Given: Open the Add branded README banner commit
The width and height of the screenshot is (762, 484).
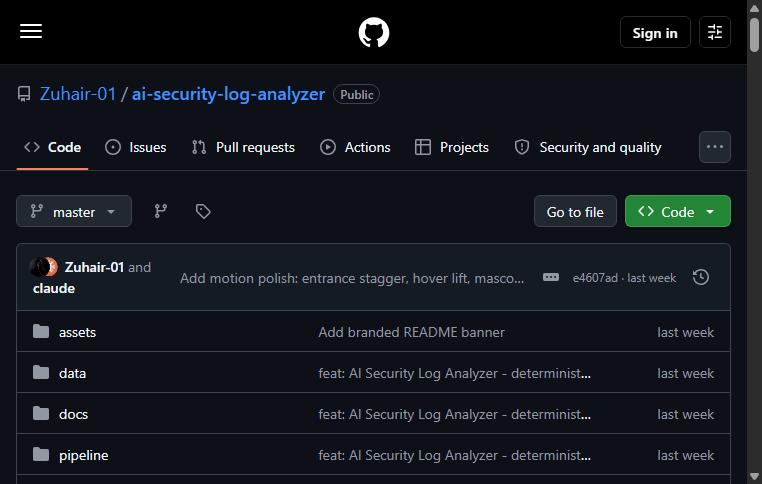Looking at the screenshot, I should point(412,332).
